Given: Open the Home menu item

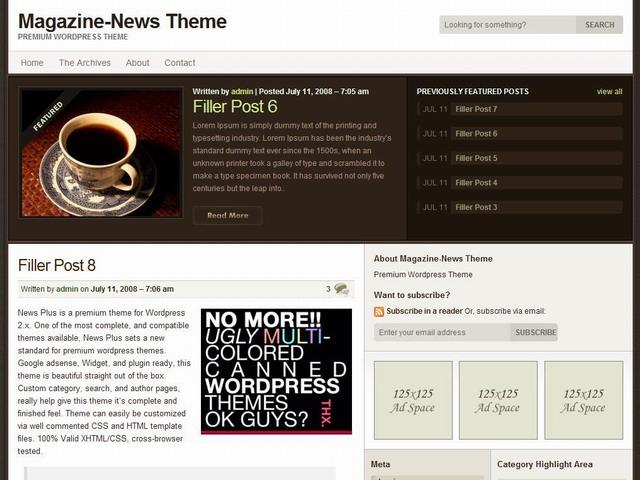Looking at the screenshot, I should 32,63.
